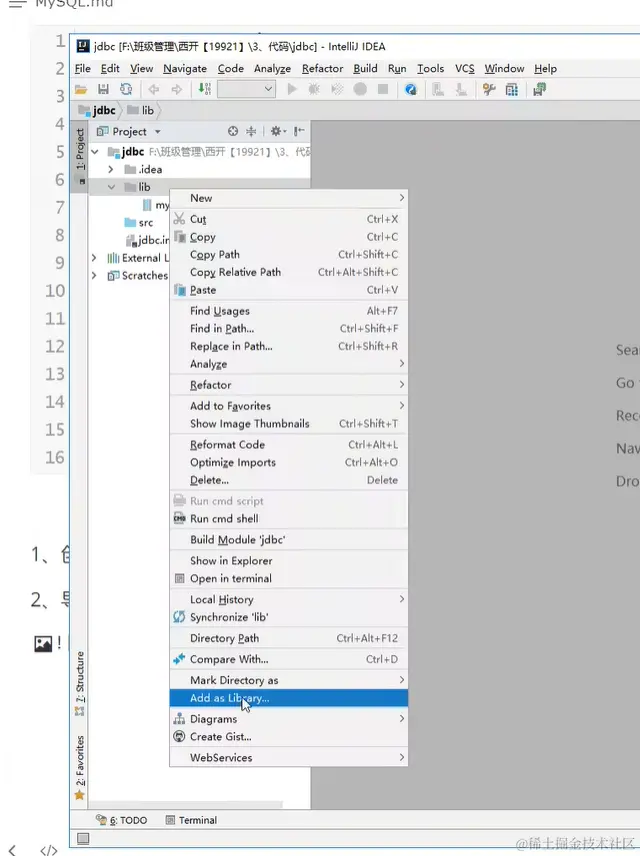Screen dimensions: 640x856
Task: Choose Copy Path from the context menu
Action: pyautogui.click(x=288, y=254)
